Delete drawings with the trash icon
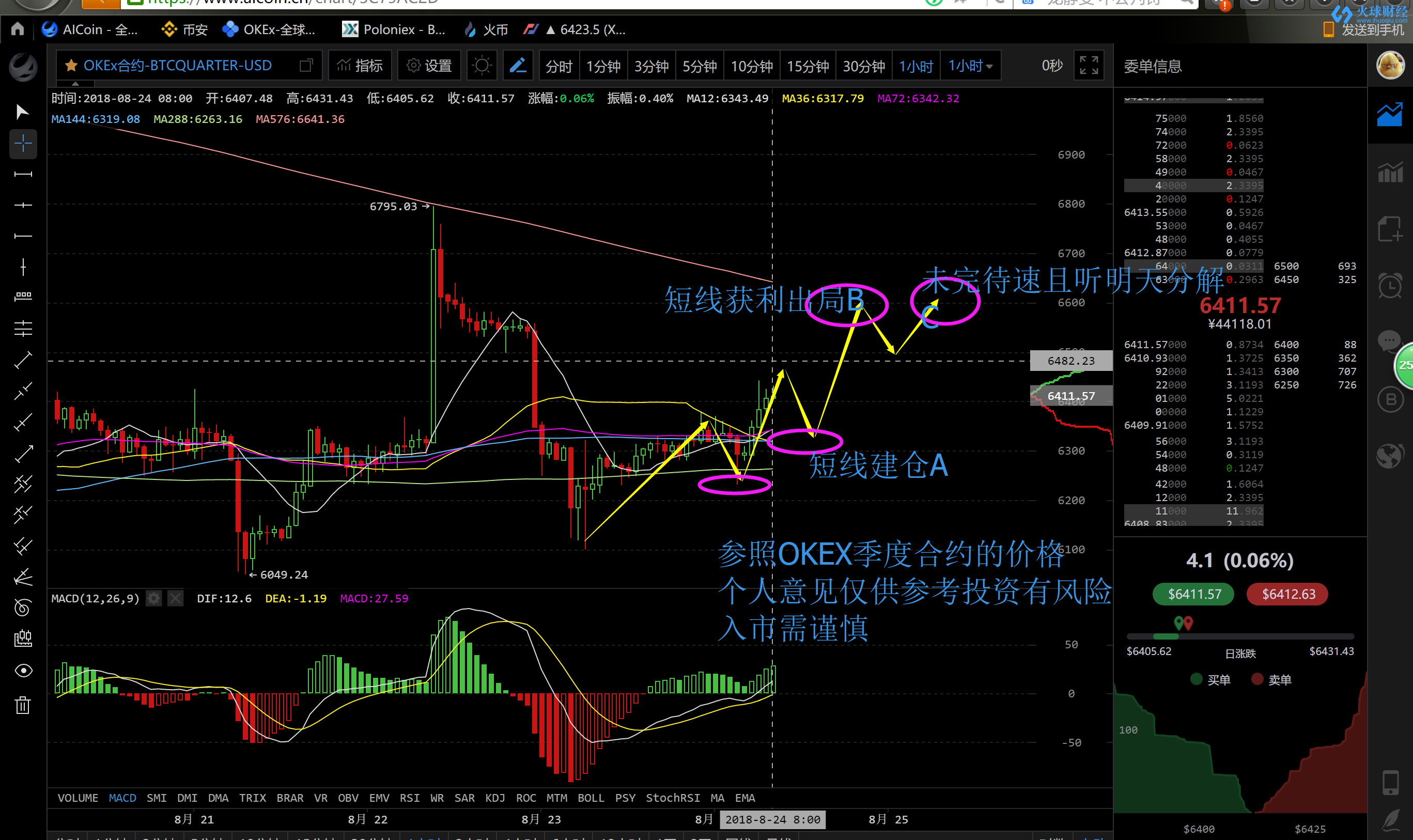 23,705
